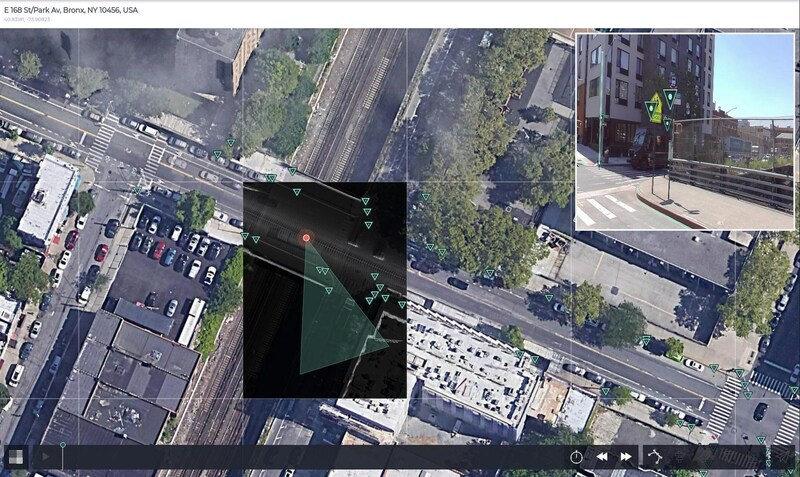The height and width of the screenshot is (477, 800).
Task: Click the rewind double-arrow button
Action: tap(603, 456)
